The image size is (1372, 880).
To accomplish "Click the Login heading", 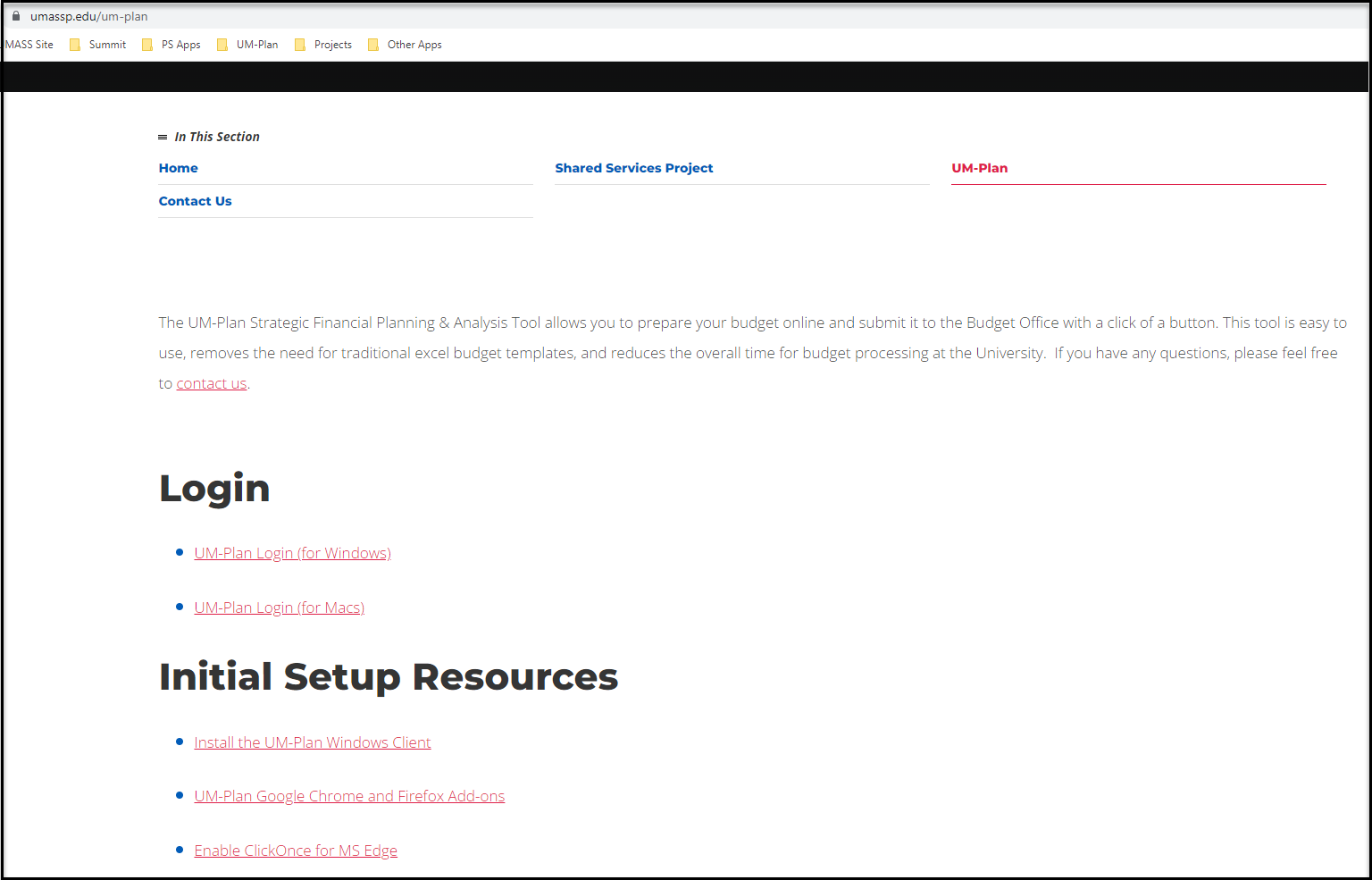I will (x=214, y=489).
